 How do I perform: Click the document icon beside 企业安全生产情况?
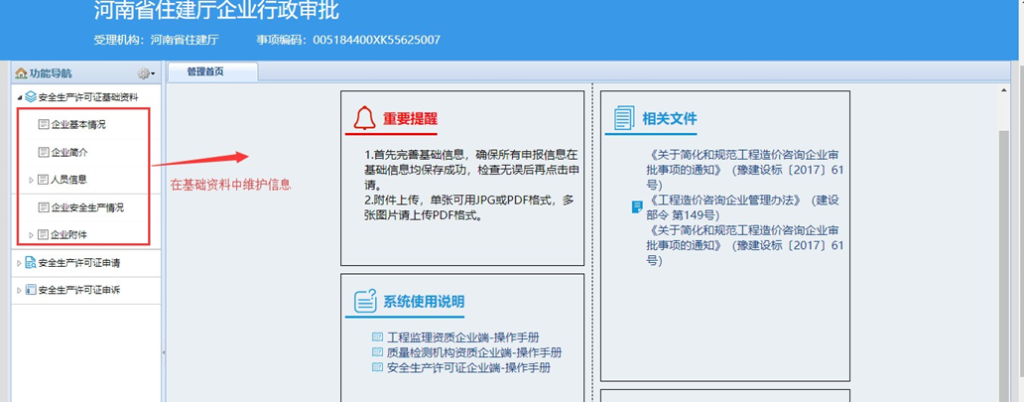tap(44, 208)
